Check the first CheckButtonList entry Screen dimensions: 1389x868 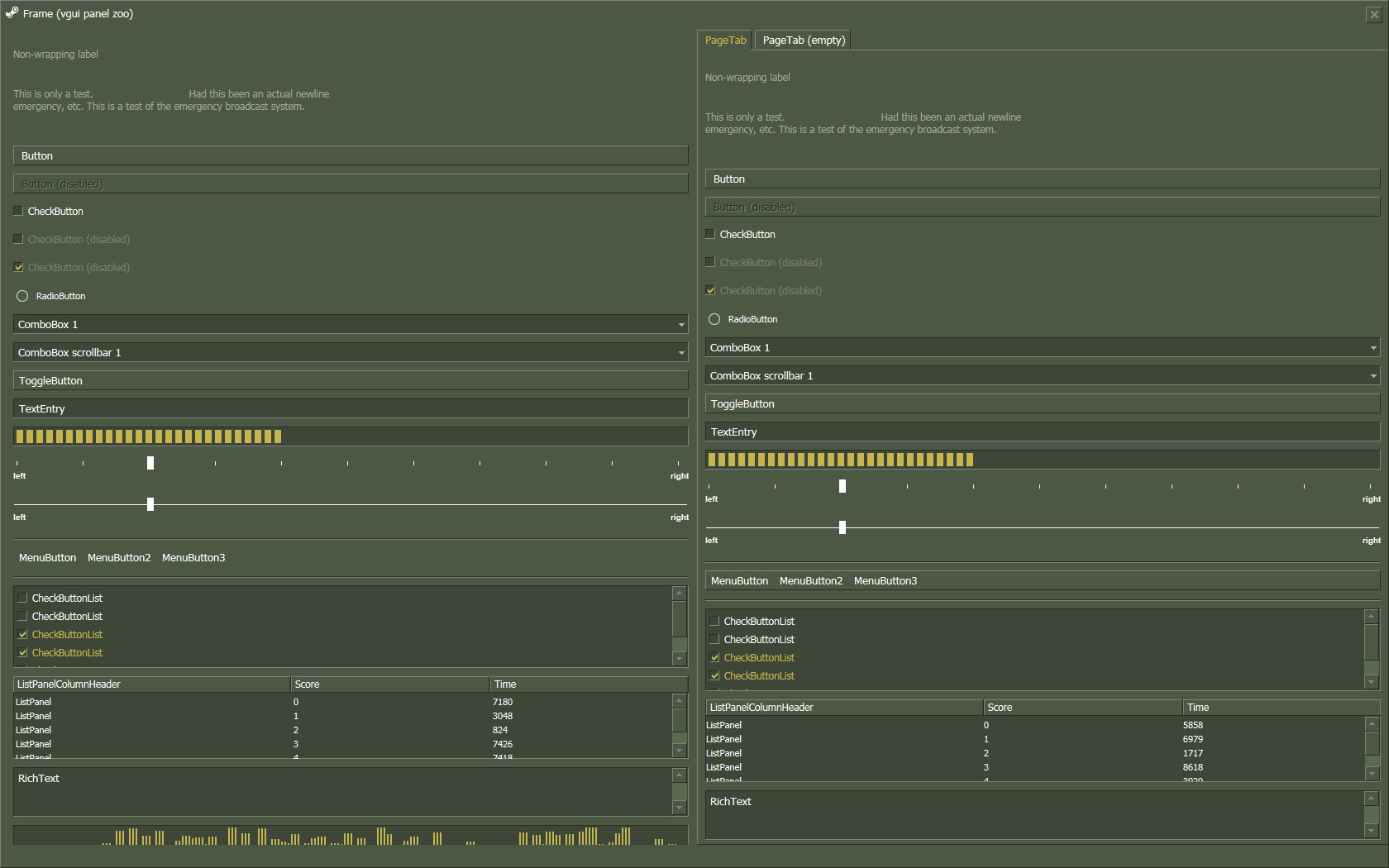click(22, 597)
